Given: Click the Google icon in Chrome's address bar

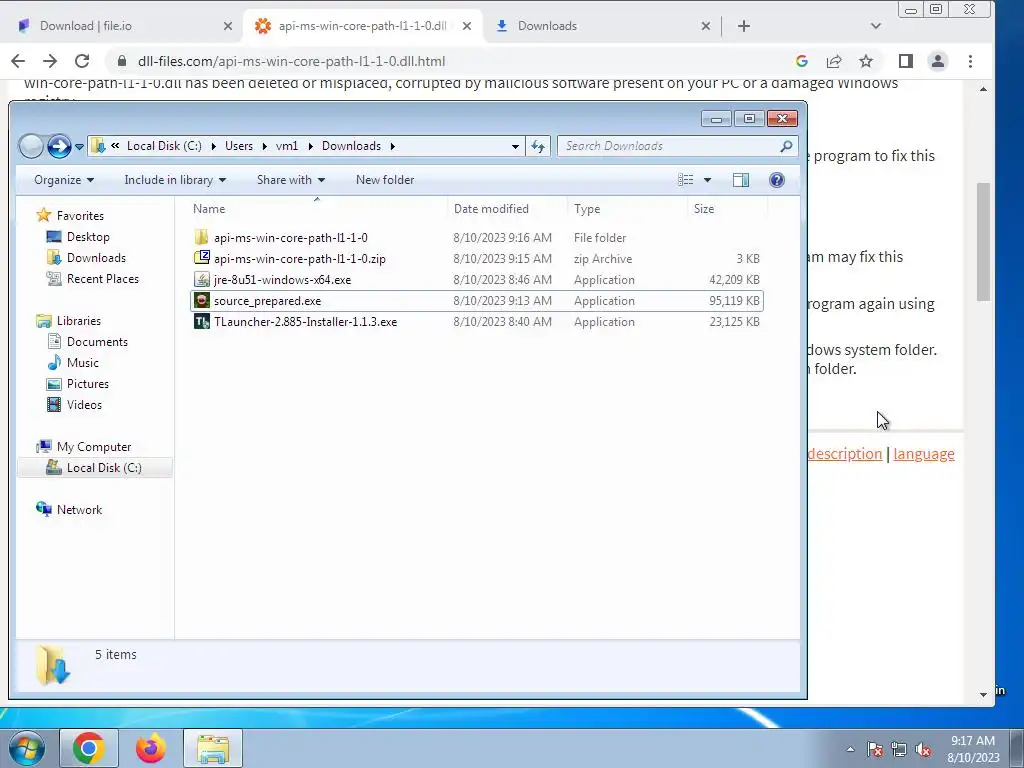Looking at the screenshot, I should coord(802,61).
